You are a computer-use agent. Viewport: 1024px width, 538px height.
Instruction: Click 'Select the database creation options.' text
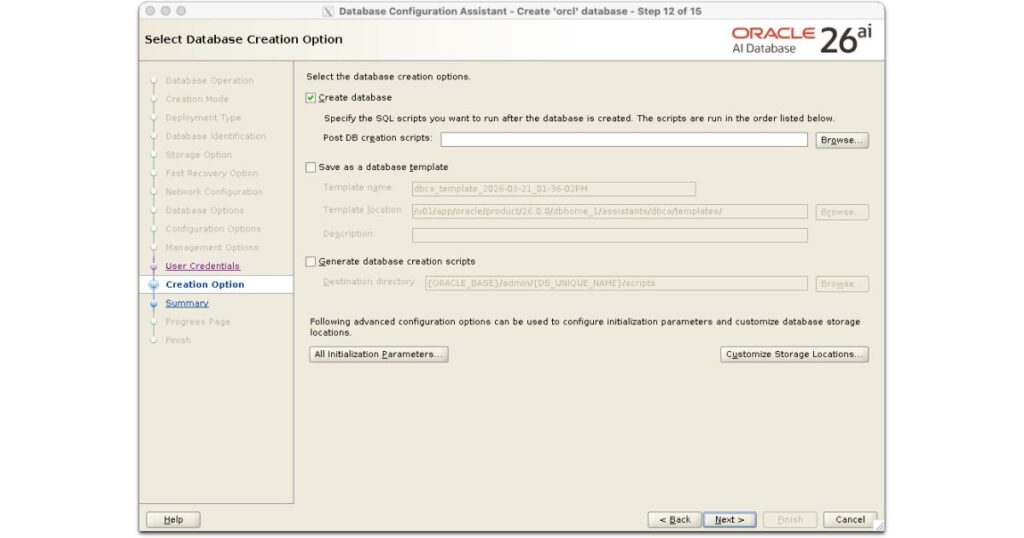pyautogui.click(x=388, y=76)
